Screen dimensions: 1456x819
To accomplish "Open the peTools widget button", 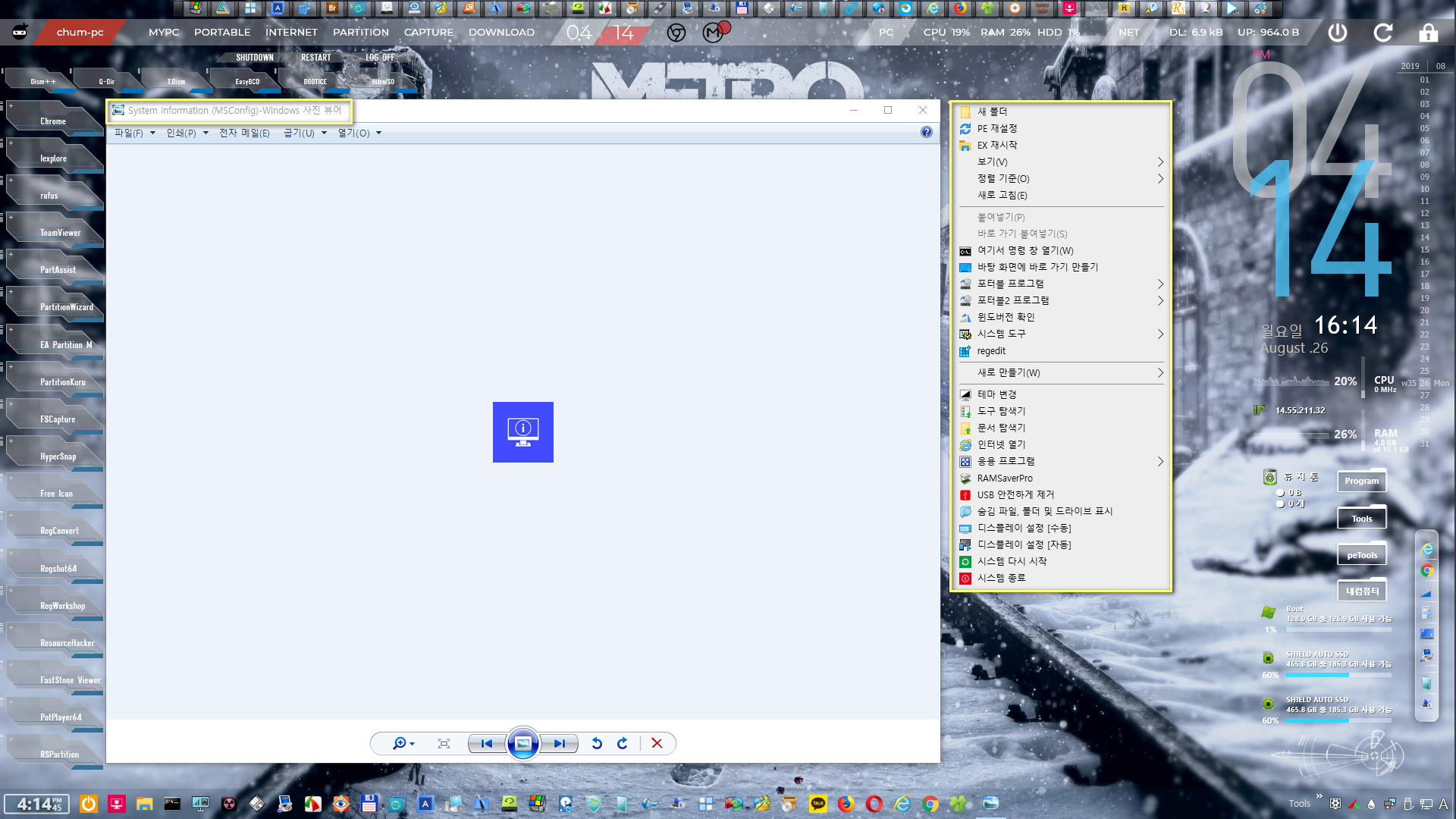I will tap(1362, 555).
